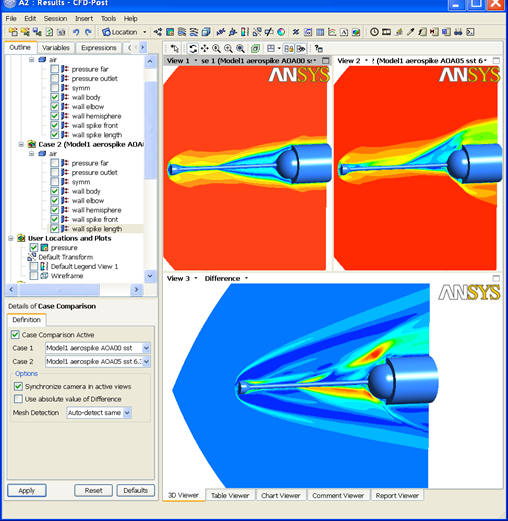This screenshot has width=508, height=521.
Task: Open the Insert menu
Action: pyautogui.click(x=84, y=19)
